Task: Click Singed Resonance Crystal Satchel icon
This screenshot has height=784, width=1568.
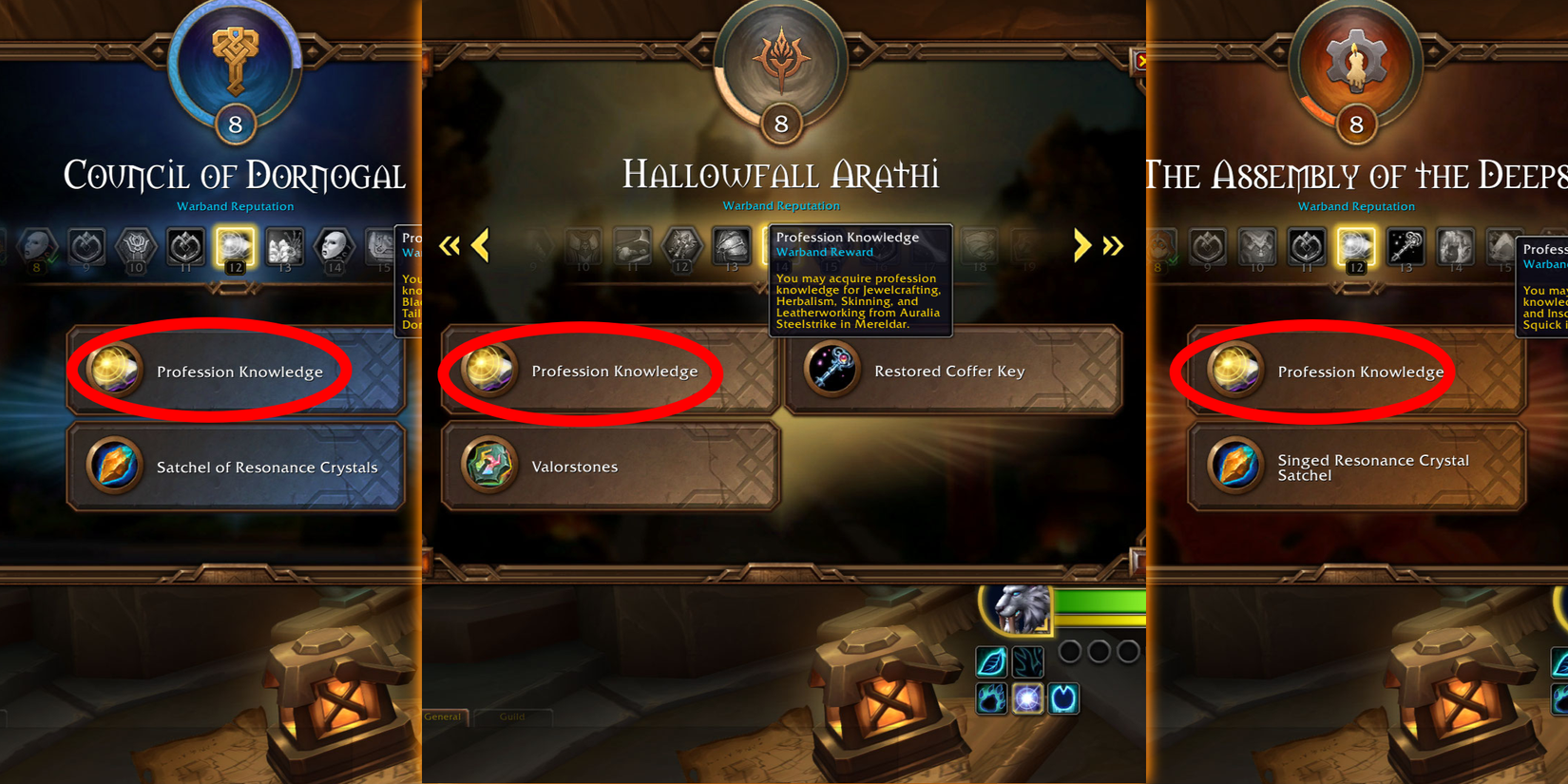Action: point(1235,466)
